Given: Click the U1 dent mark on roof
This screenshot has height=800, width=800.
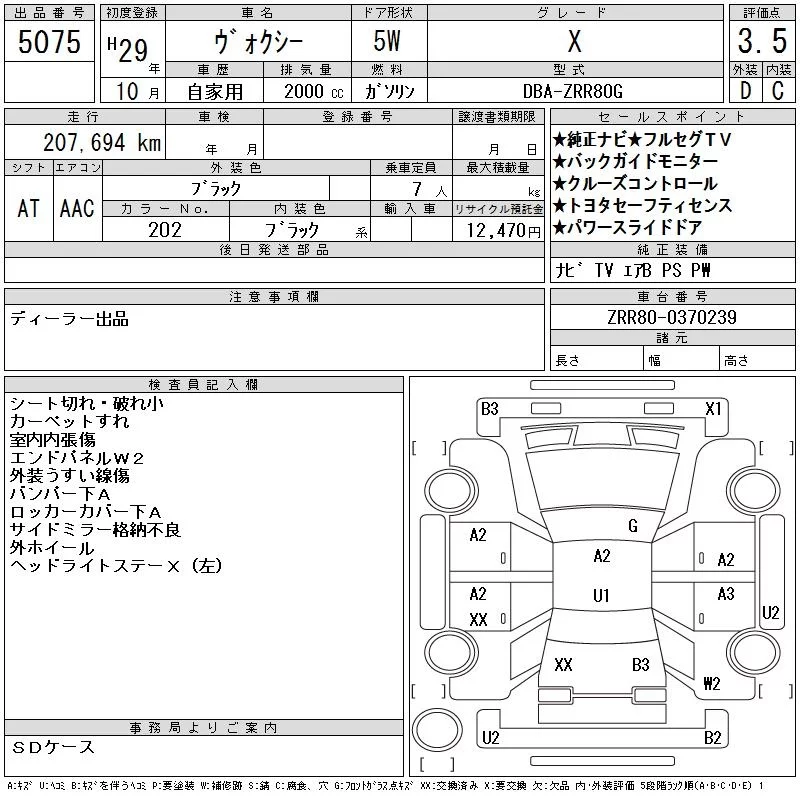Looking at the screenshot, I should pos(601,595).
